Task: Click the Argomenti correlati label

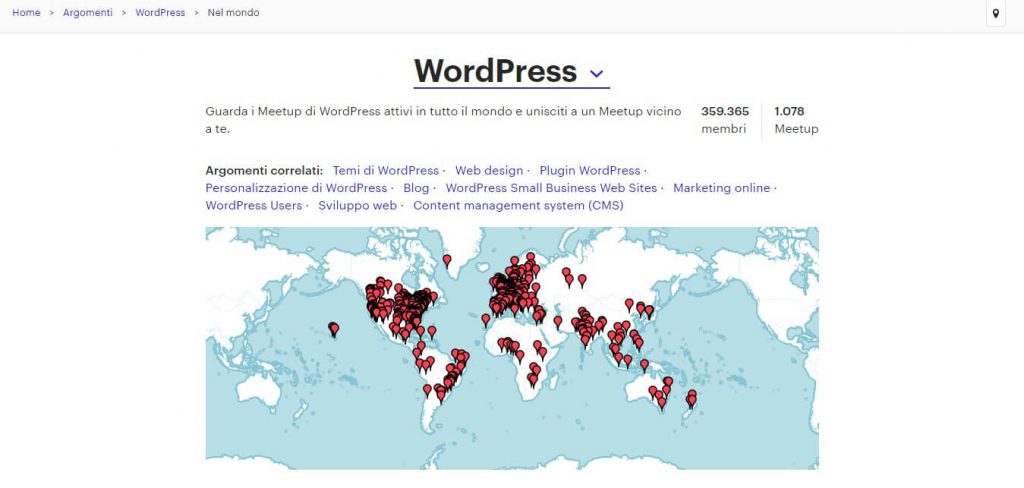Action: pos(264,171)
